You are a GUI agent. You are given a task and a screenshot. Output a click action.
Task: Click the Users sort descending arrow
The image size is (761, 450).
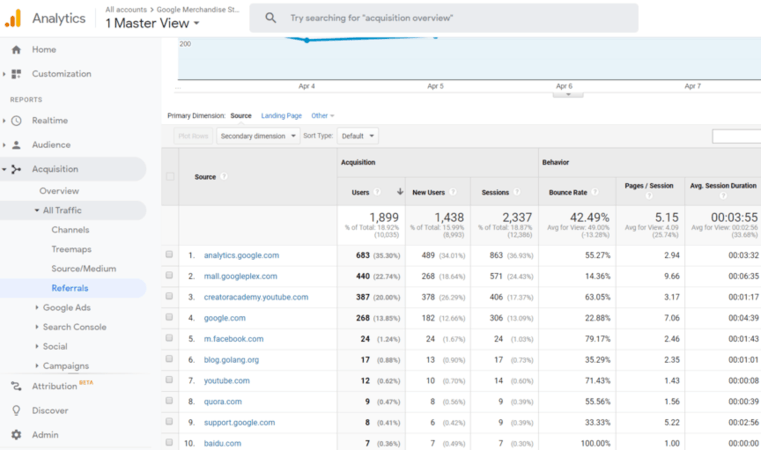[400, 192]
